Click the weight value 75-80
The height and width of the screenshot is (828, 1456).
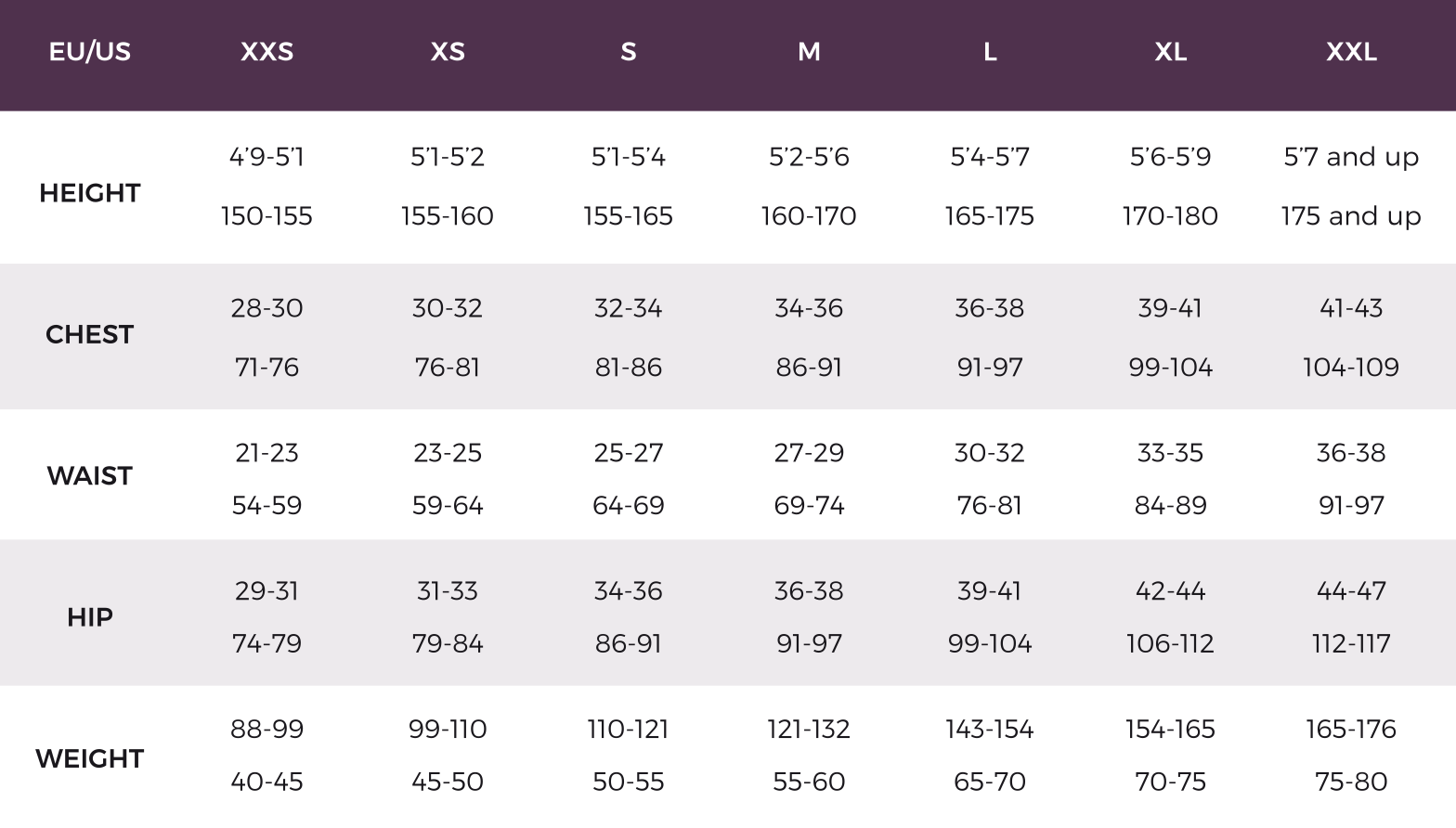(x=1351, y=783)
